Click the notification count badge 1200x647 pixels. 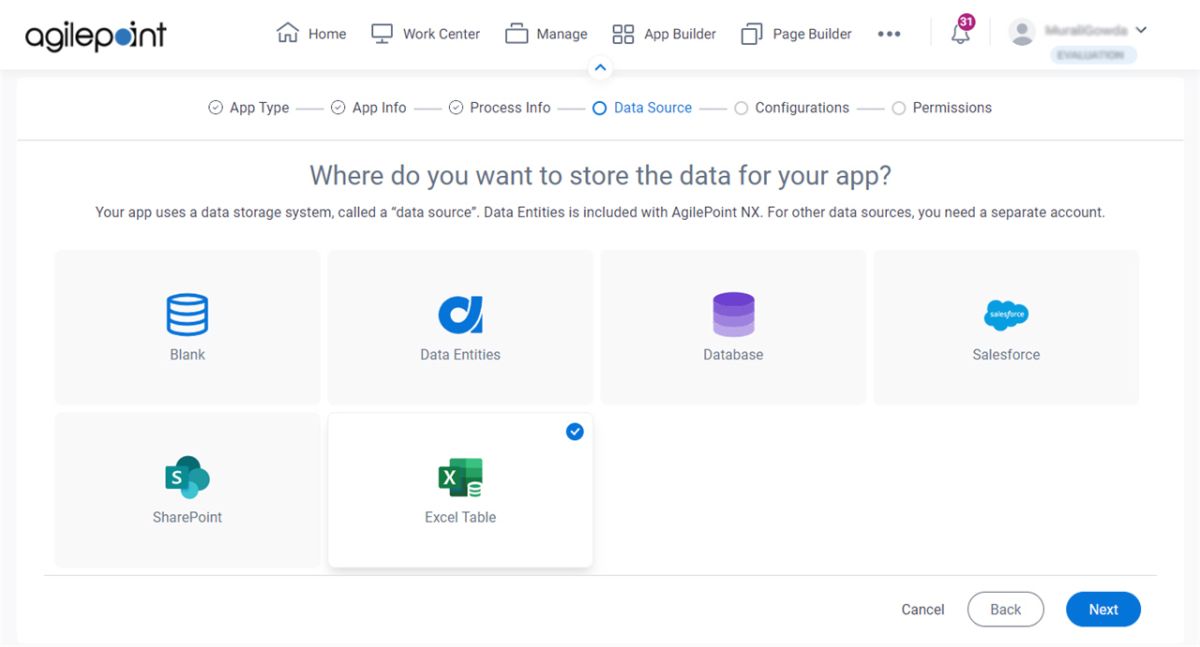[x=966, y=21]
